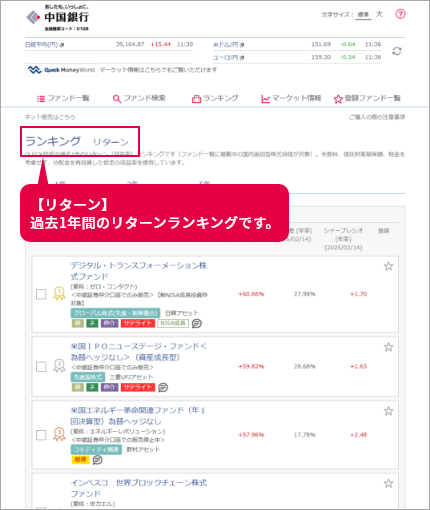Open デジタル・トランスフォーメーション株式ファンド details
The image size is (430, 510).
[x=139, y=271]
